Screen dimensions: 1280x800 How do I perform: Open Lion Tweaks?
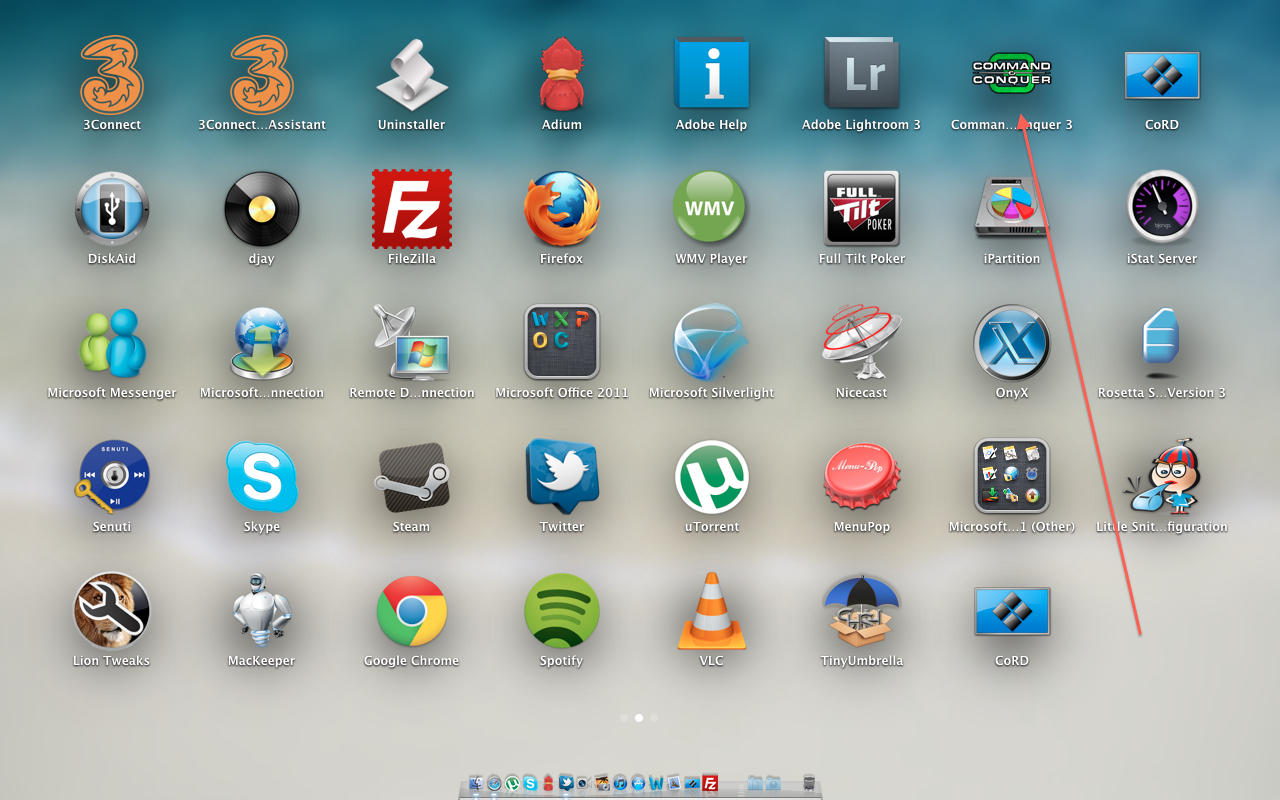point(111,610)
